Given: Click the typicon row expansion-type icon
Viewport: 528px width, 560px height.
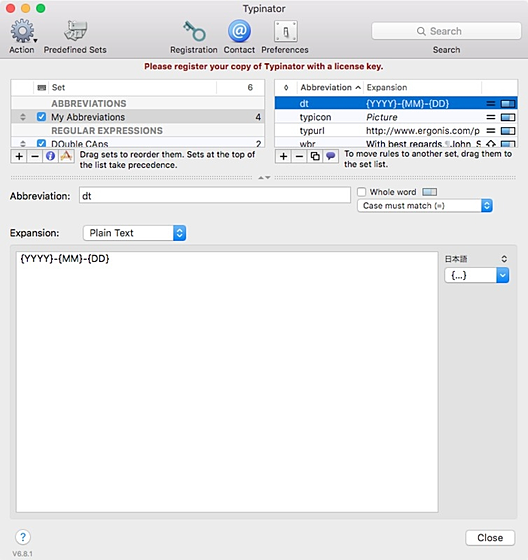Looking at the screenshot, I should click(x=508, y=117).
